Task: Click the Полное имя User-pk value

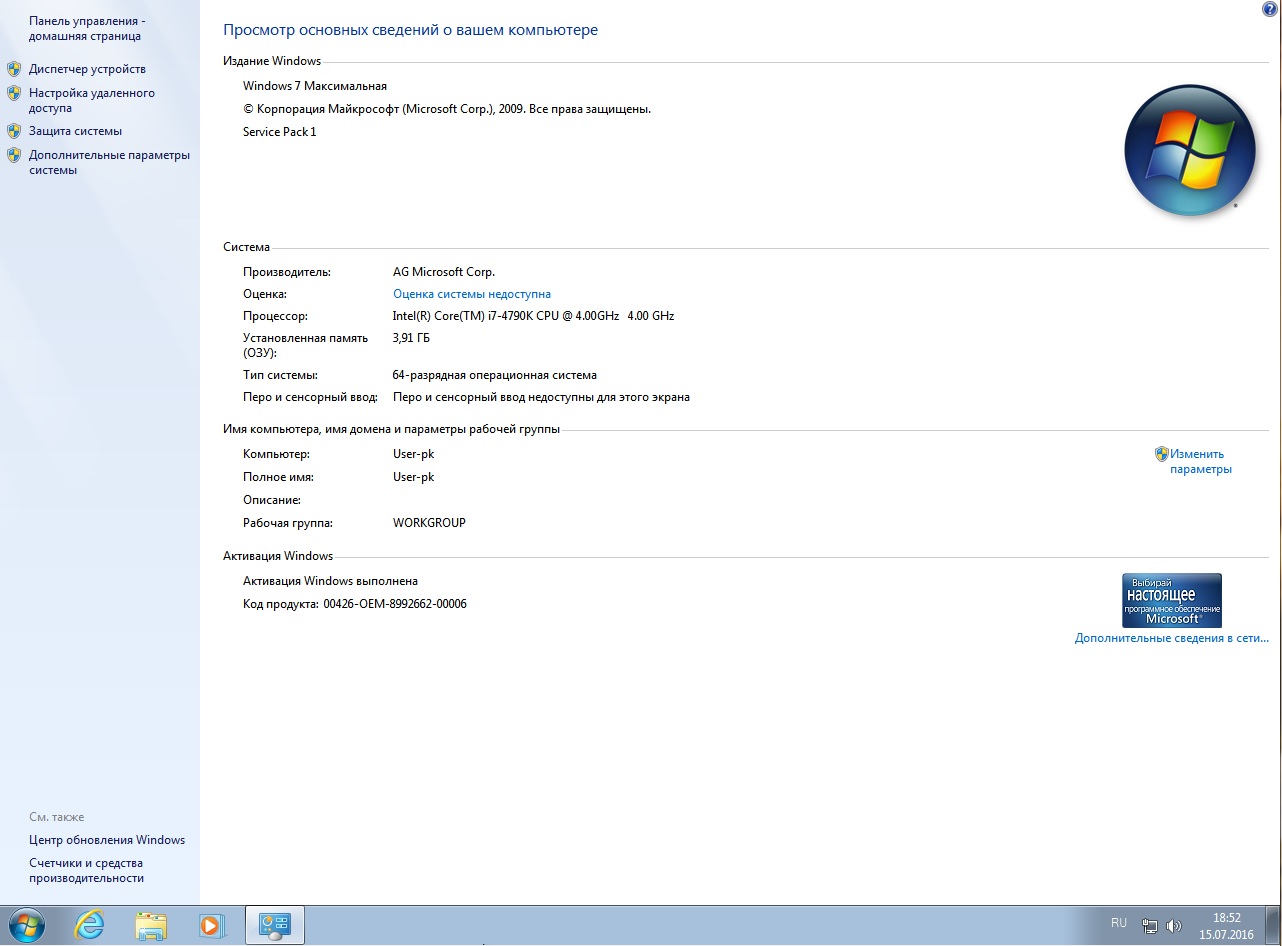Action: (414, 477)
